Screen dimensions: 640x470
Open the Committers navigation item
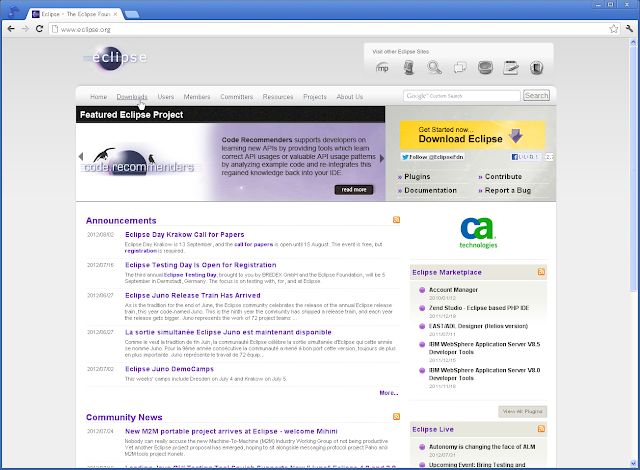(237, 97)
